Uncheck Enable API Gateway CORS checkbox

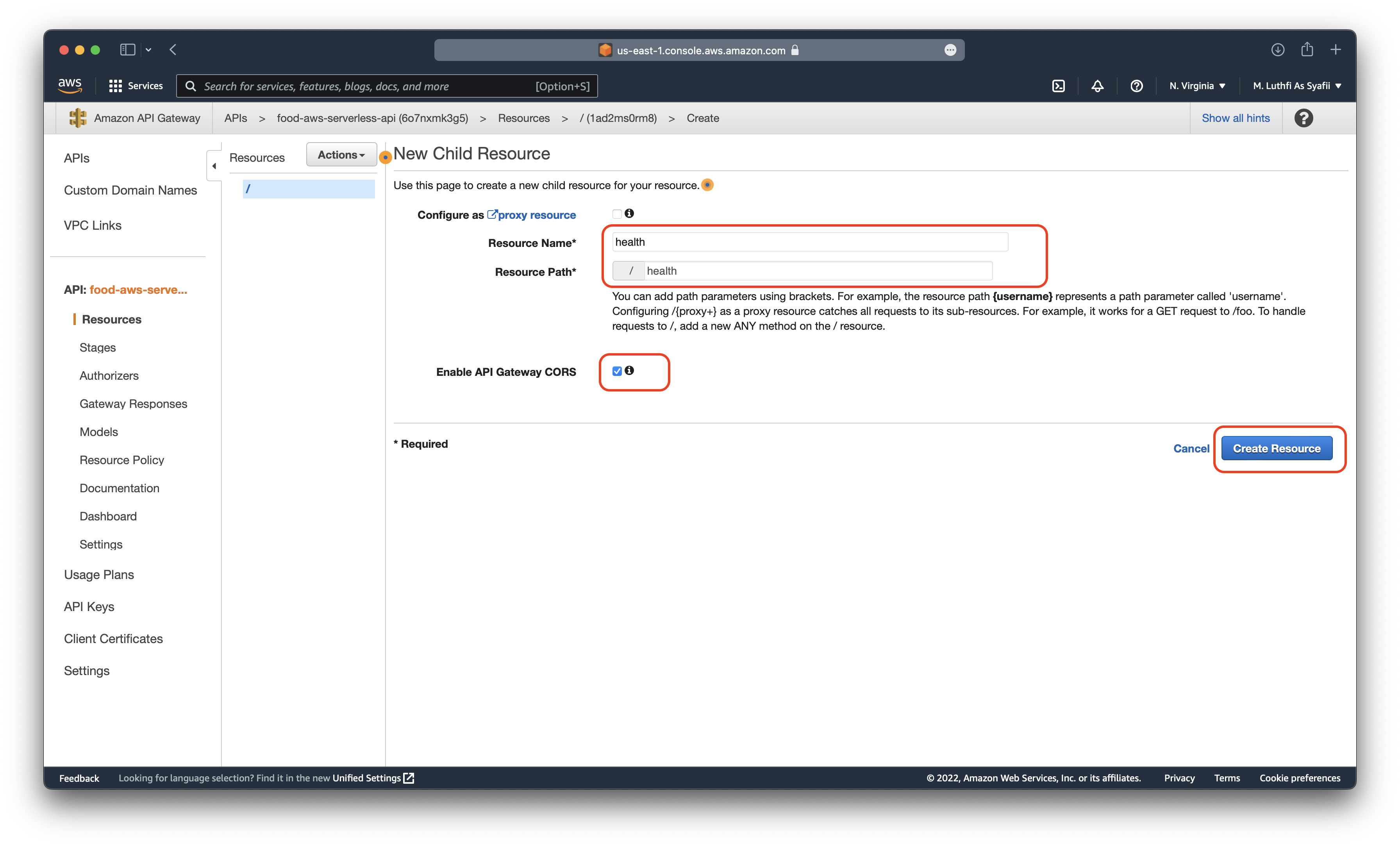(616, 371)
